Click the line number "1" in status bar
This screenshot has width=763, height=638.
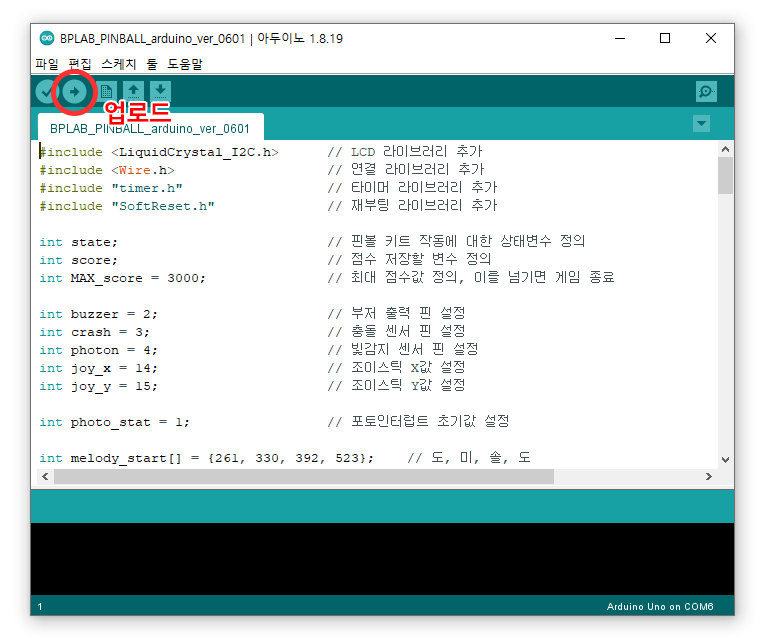click(40, 607)
